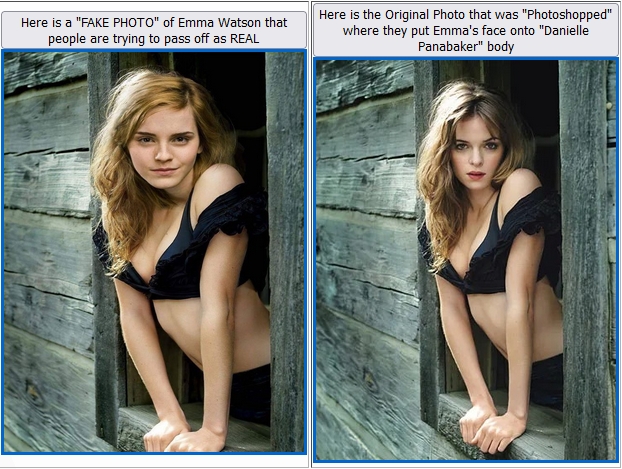Click the right photo labeled Original Photo
This screenshot has width=622, height=469.
[466, 260]
